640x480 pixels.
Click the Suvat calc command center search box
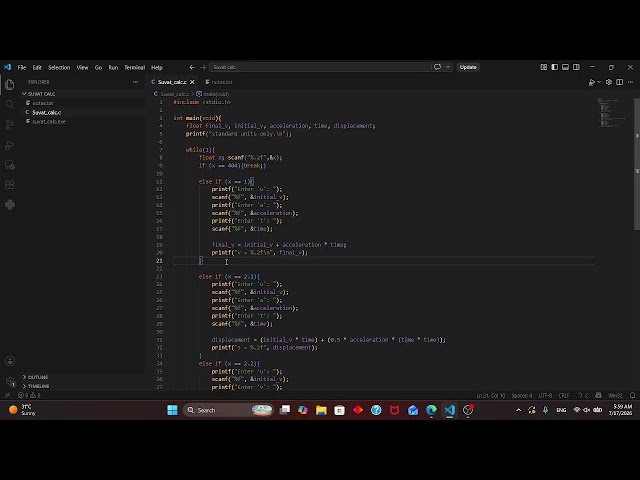point(320,67)
